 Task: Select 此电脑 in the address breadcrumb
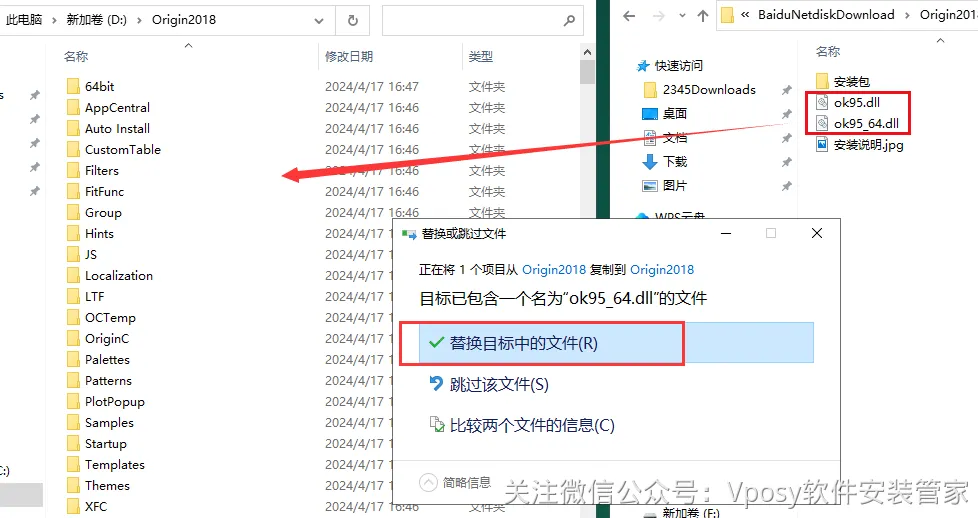click(24, 20)
